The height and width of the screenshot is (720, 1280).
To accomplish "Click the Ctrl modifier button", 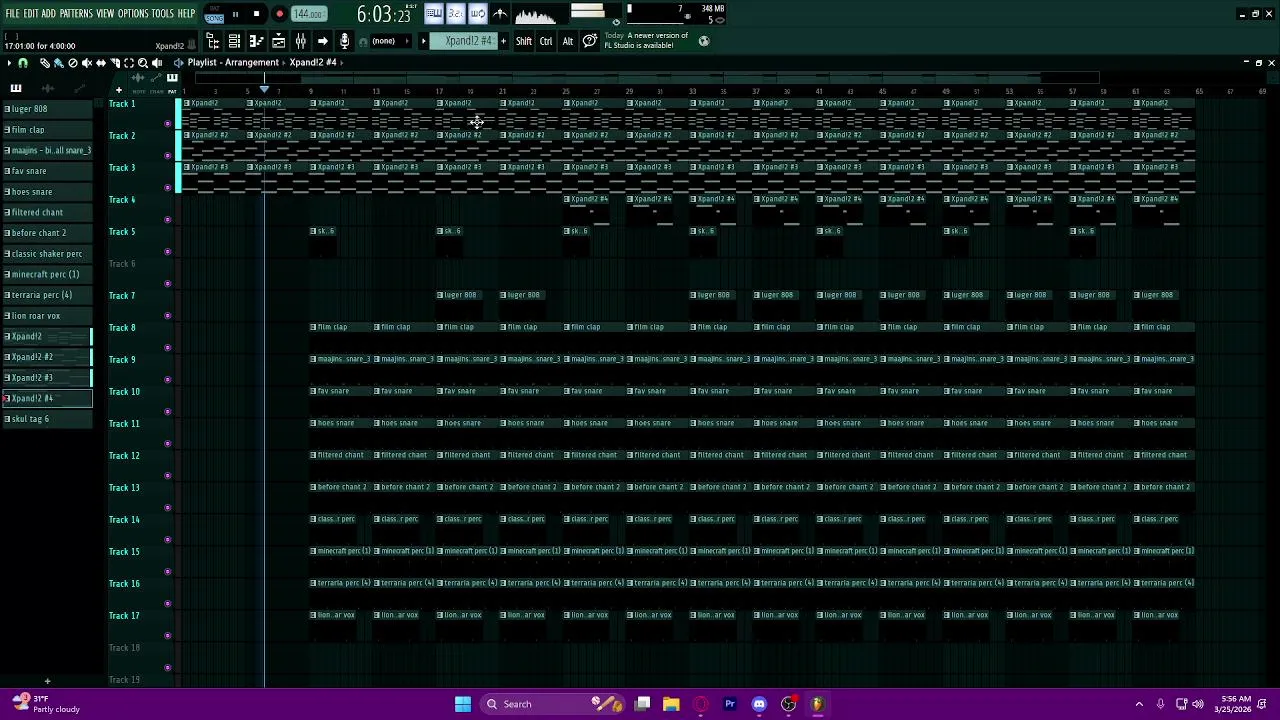I will click(x=546, y=41).
